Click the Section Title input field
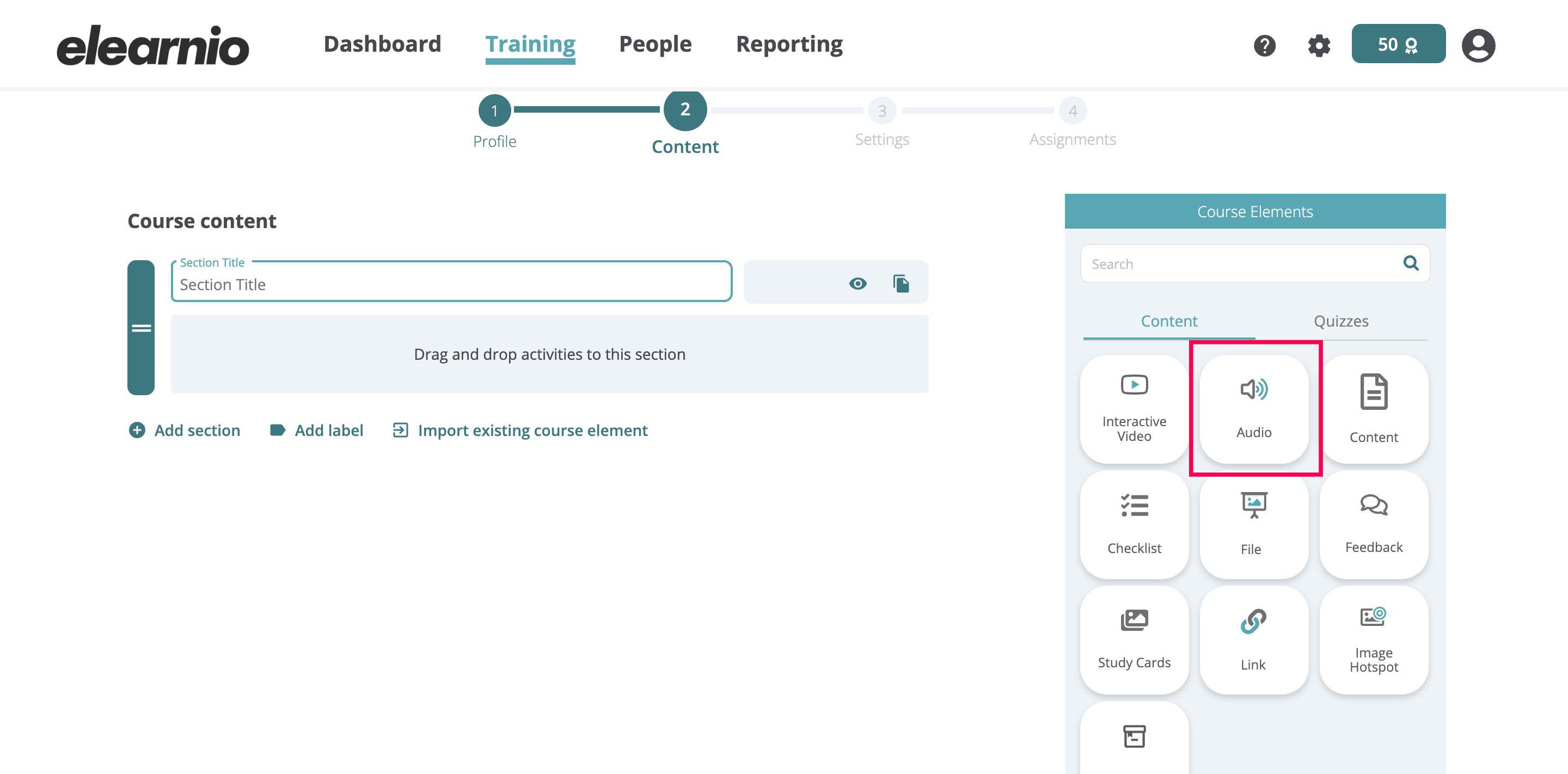Image resolution: width=1568 pixels, height=774 pixels. pyautogui.click(x=451, y=282)
